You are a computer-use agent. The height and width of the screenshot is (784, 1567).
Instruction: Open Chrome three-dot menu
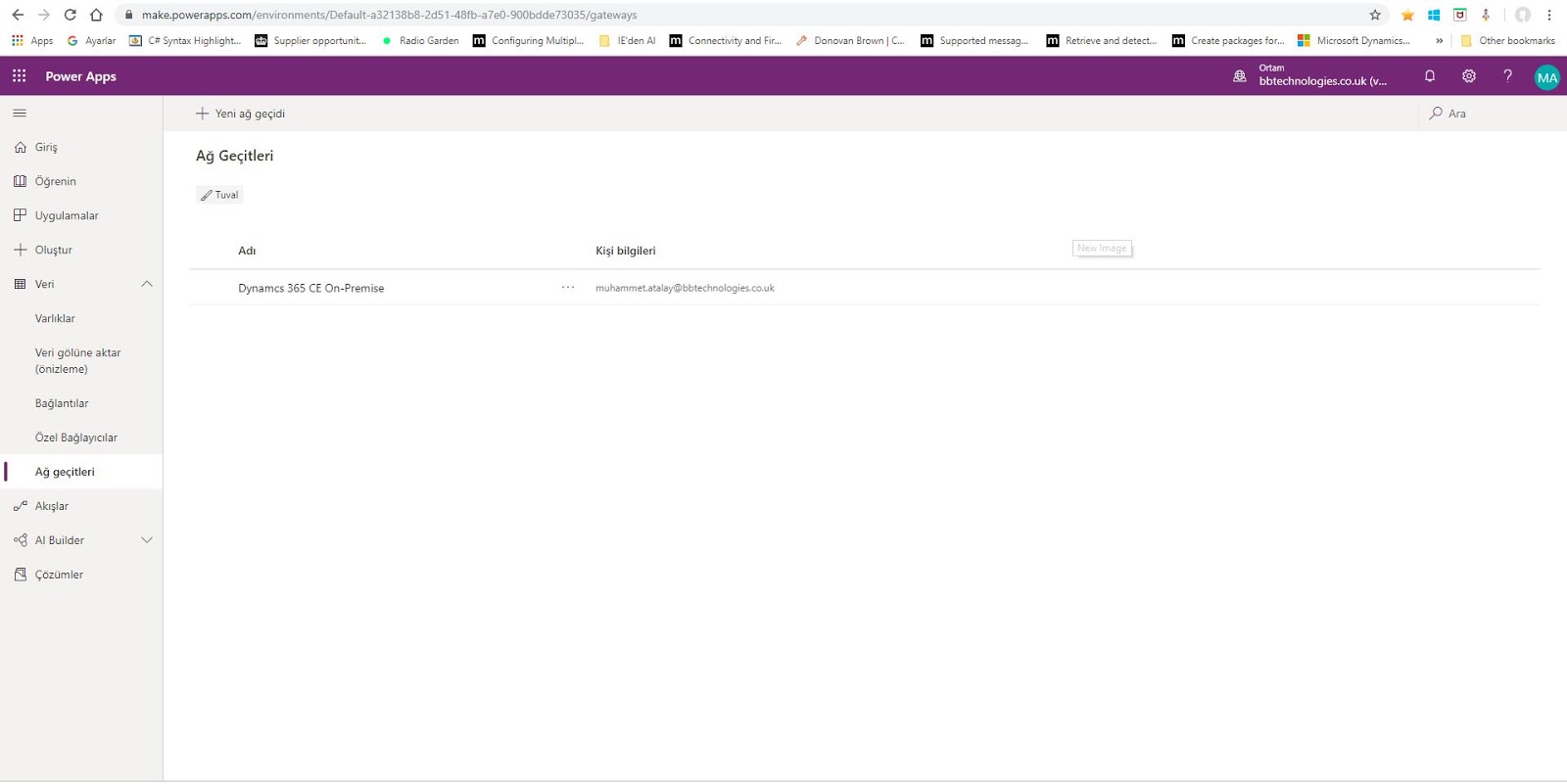pyautogui.click(x=1549, y=15)
